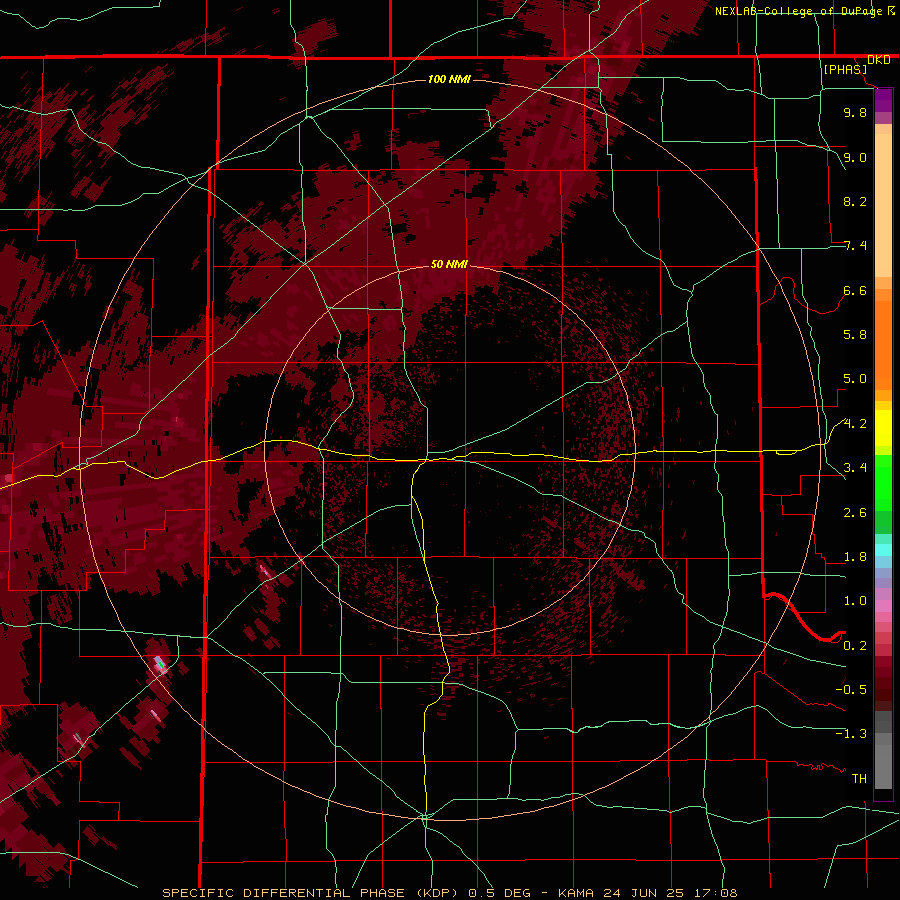Pick the yellow band on the color bar
This screenshot has width=900, height=900.
tap(883, 428)
